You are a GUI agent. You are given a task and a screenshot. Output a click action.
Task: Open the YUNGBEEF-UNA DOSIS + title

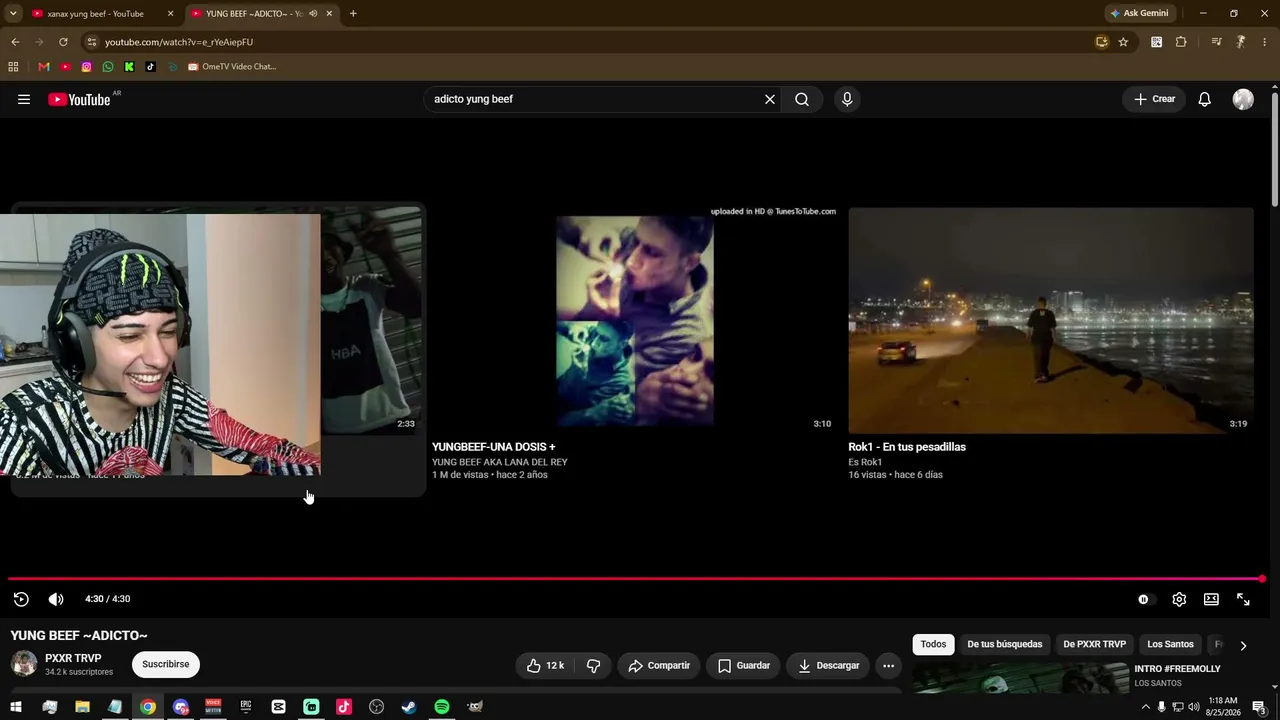(x=493, y=447)
